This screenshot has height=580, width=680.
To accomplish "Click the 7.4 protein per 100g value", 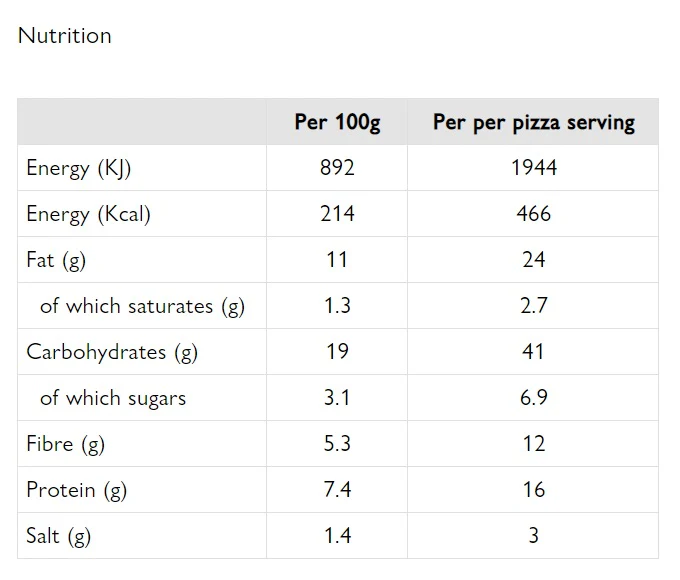I will 337,490.
